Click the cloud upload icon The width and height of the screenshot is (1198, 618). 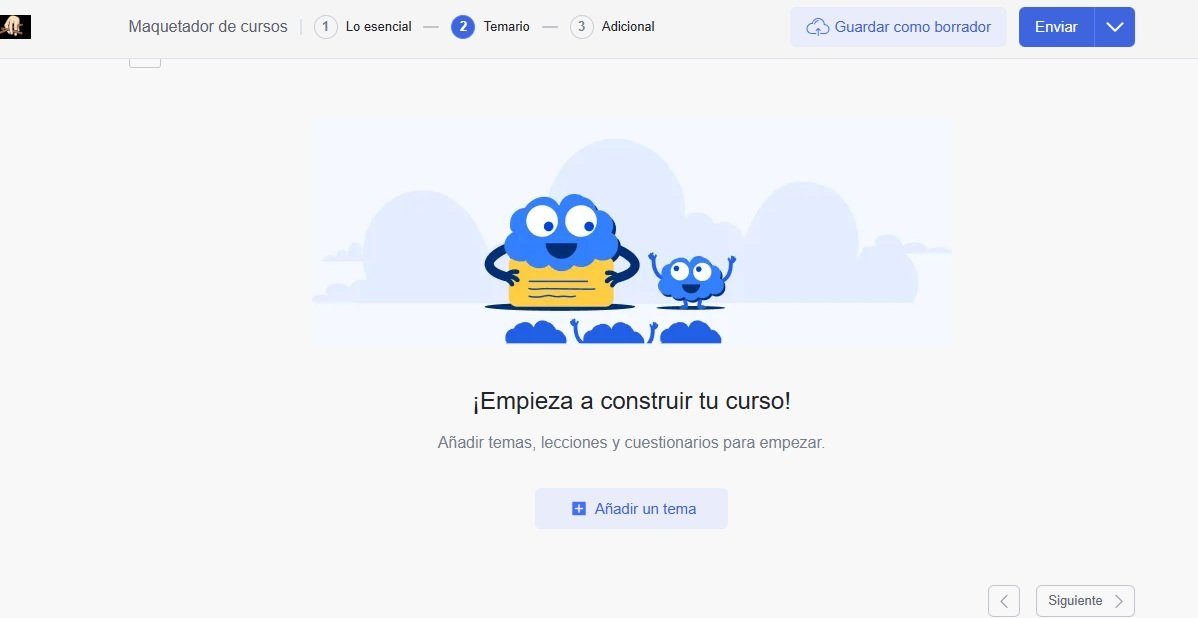818,27
